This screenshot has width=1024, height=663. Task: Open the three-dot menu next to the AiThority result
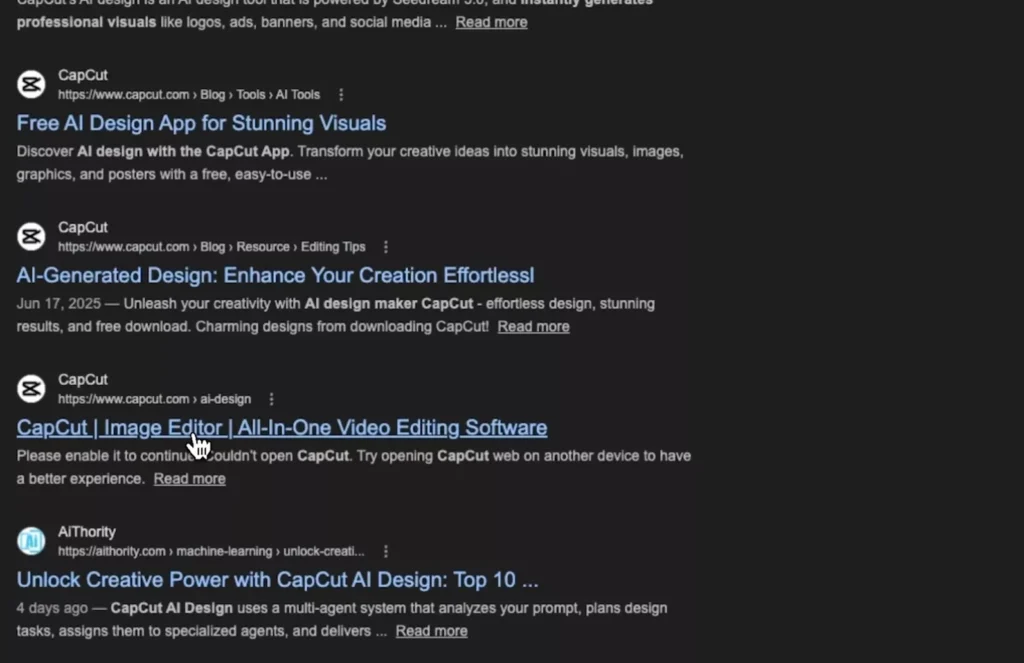pos(386,550)
